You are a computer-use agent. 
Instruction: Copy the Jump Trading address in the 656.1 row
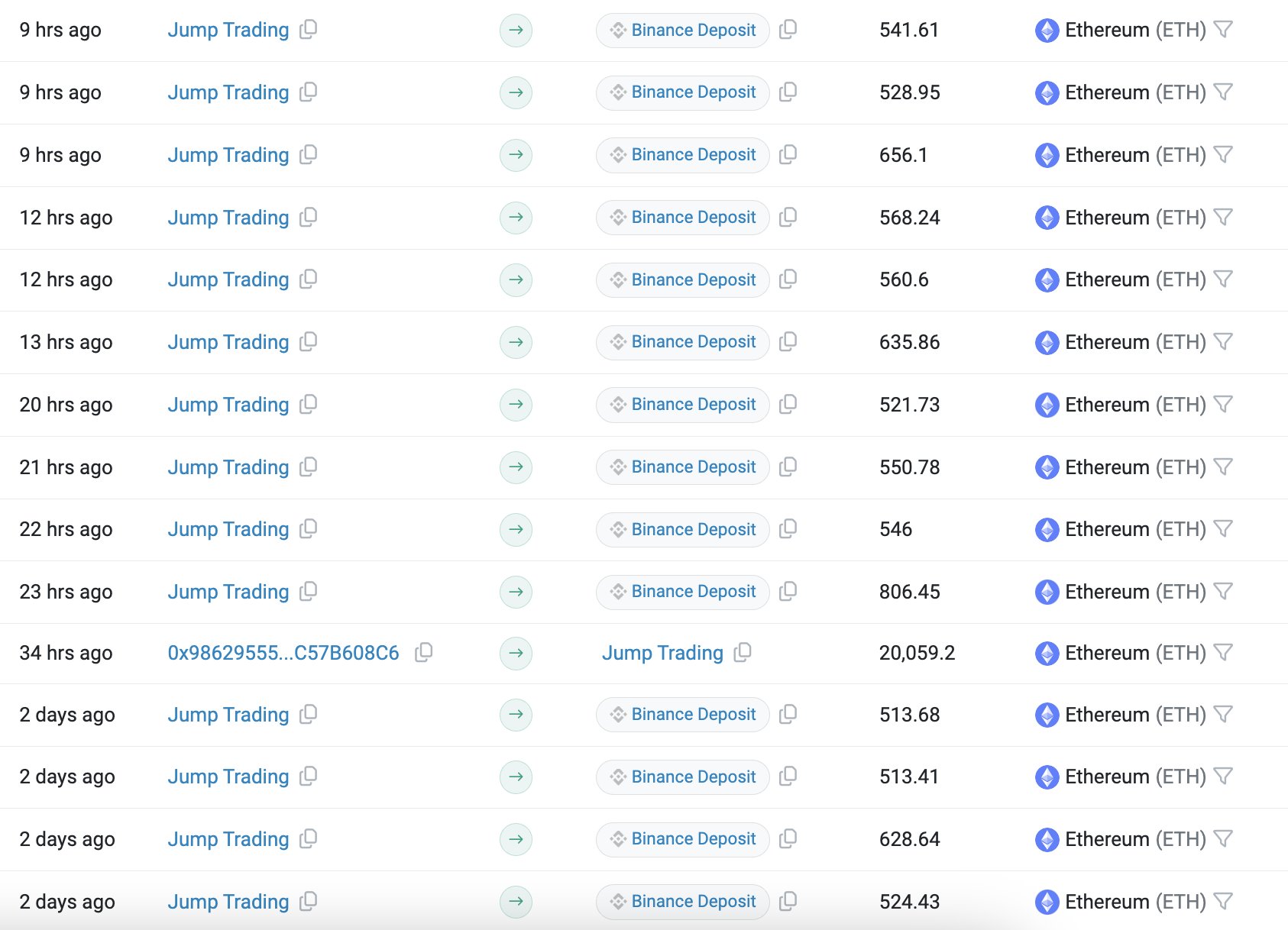click(x=309, y=155)
